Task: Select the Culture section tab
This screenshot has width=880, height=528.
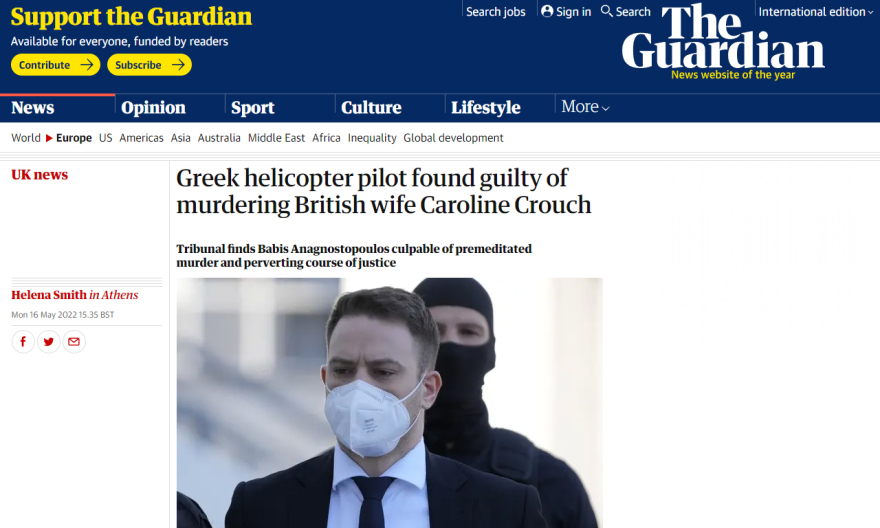Action: click(371, 107)
